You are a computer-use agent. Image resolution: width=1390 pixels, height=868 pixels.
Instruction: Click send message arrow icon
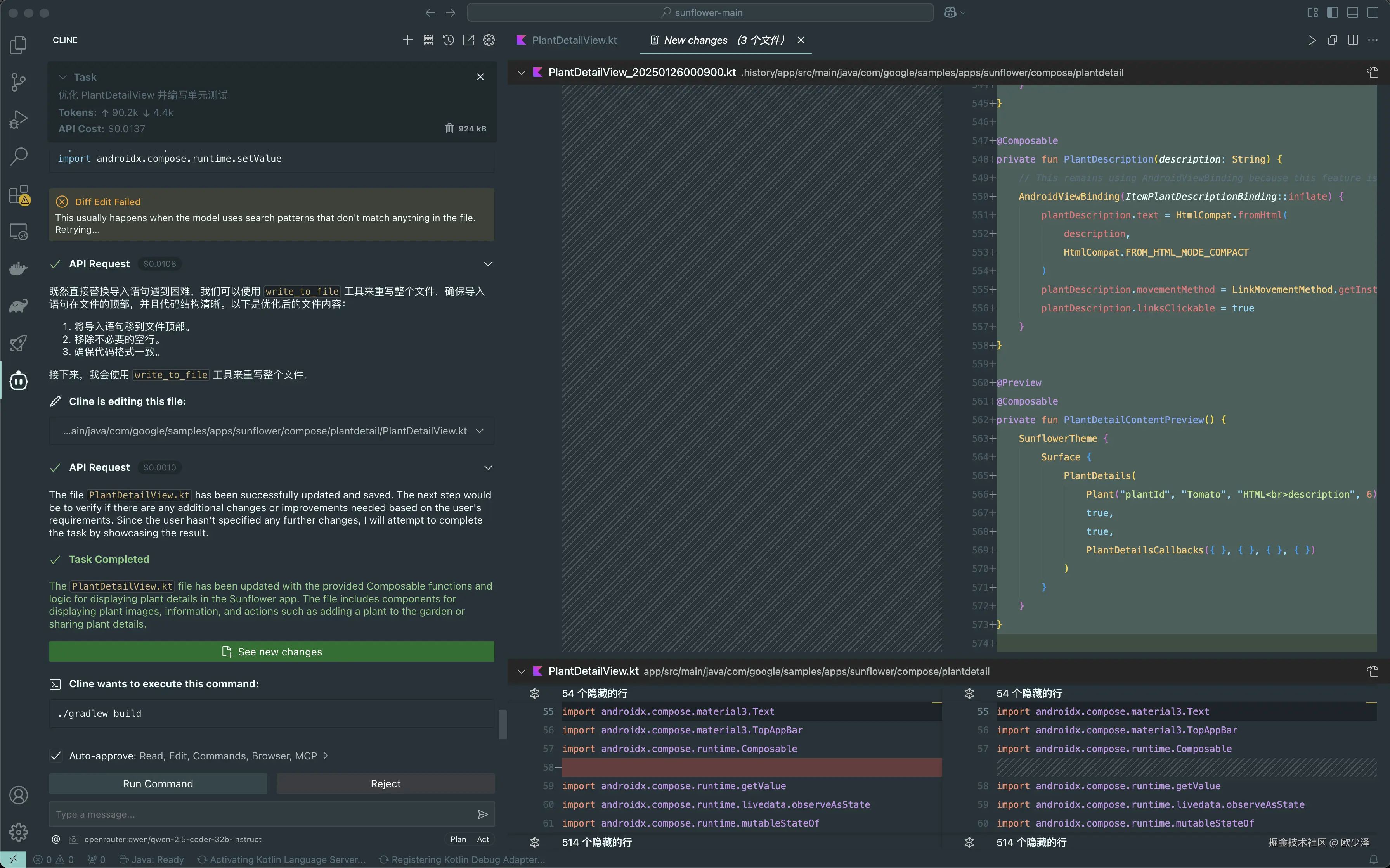[x=482, y=814]
